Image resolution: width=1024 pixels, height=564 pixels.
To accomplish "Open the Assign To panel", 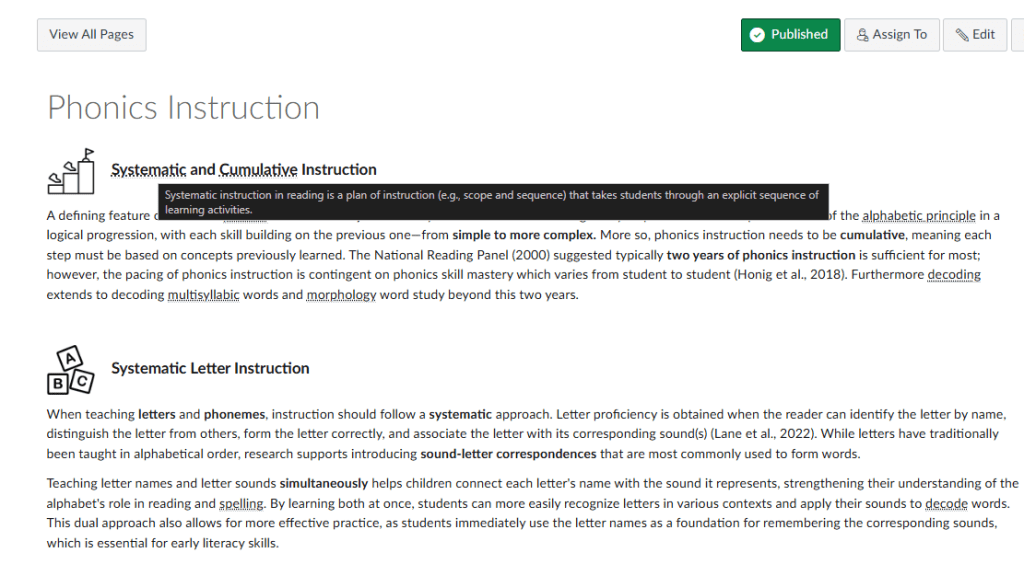I will point(892,35).
